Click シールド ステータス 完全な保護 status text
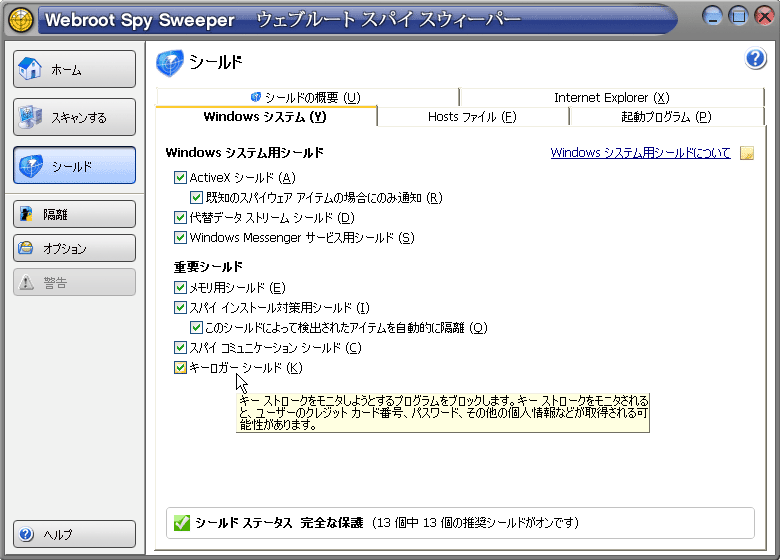 click(279, 523)
